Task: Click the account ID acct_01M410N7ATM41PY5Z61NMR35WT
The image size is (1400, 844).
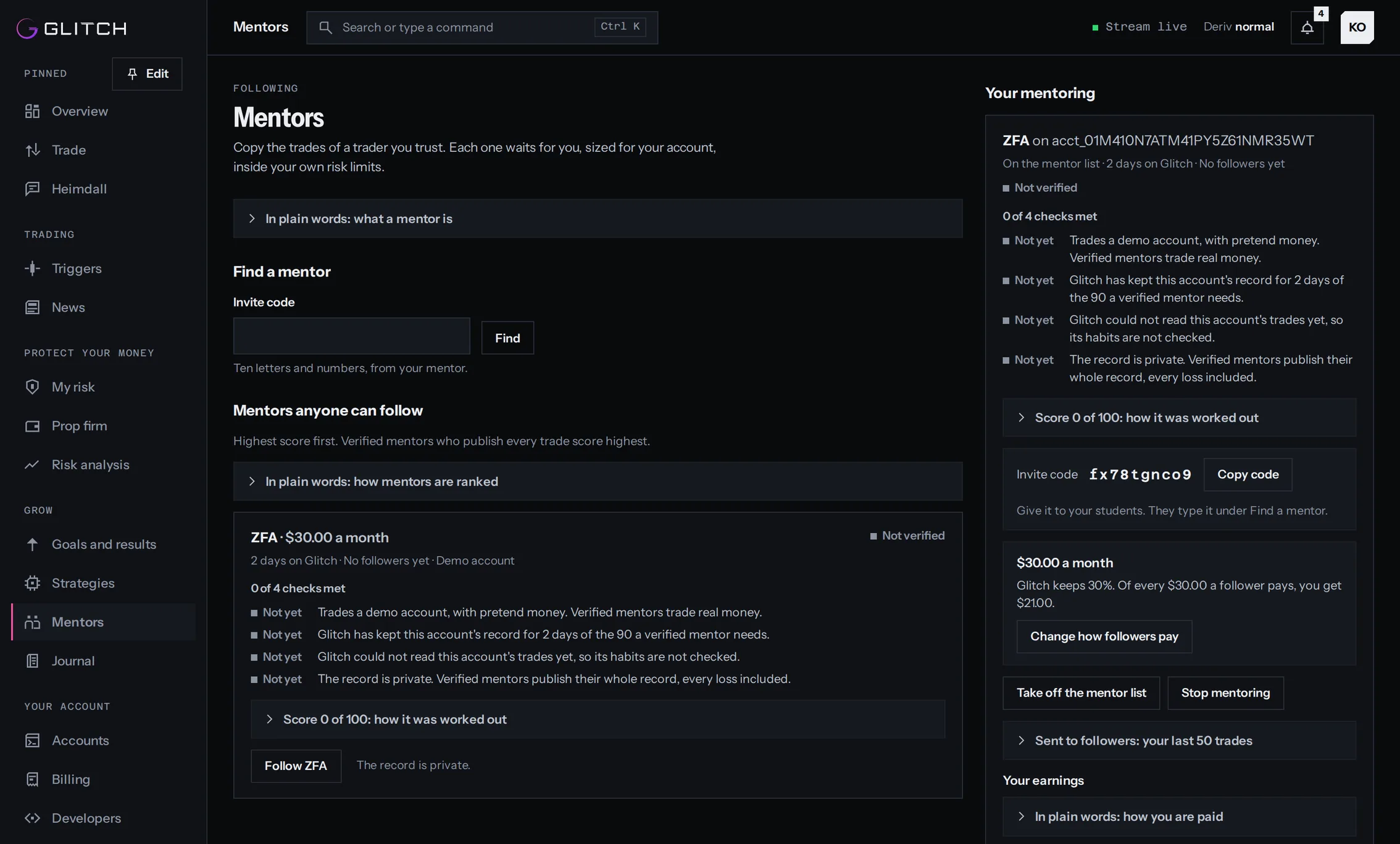Action: pos(1182,141)
